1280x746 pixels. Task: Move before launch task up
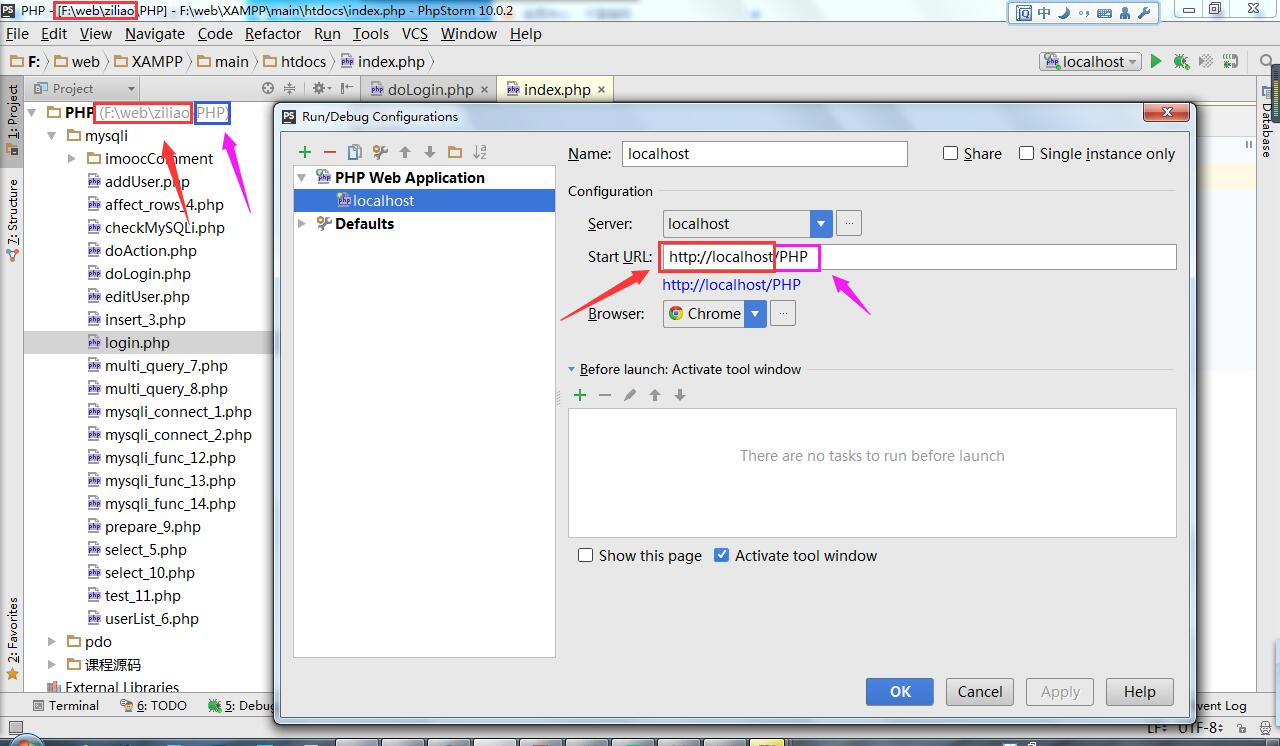coord(654,395)
